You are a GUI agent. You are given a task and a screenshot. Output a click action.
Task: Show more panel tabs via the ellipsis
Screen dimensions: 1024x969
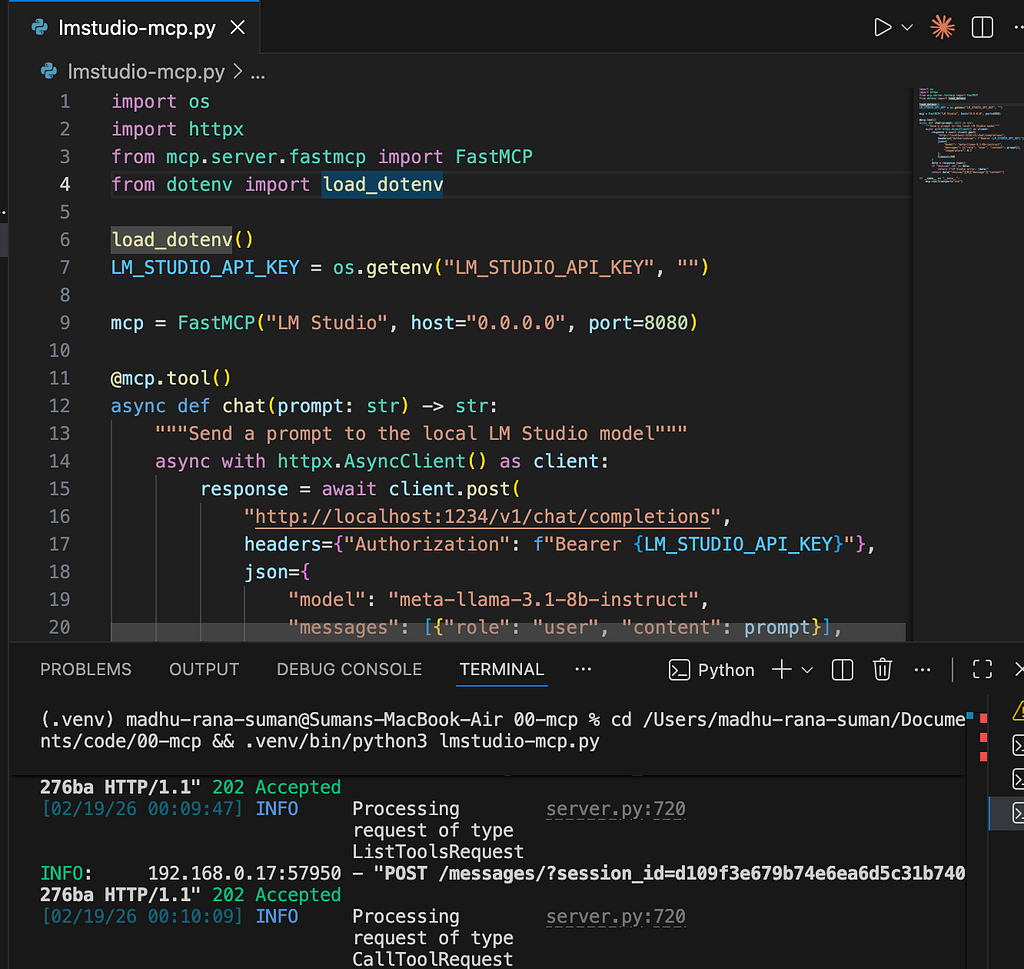click(583, 669)
